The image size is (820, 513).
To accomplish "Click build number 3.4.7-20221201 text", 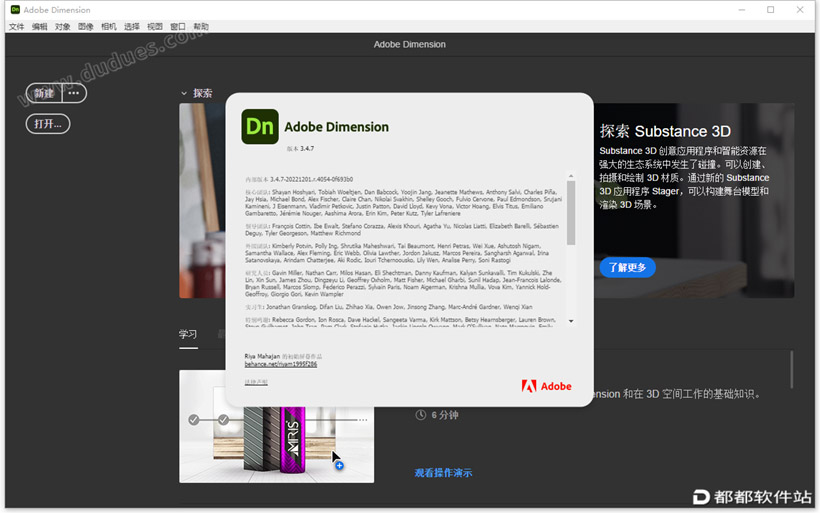I will click(x=312, y=179).
